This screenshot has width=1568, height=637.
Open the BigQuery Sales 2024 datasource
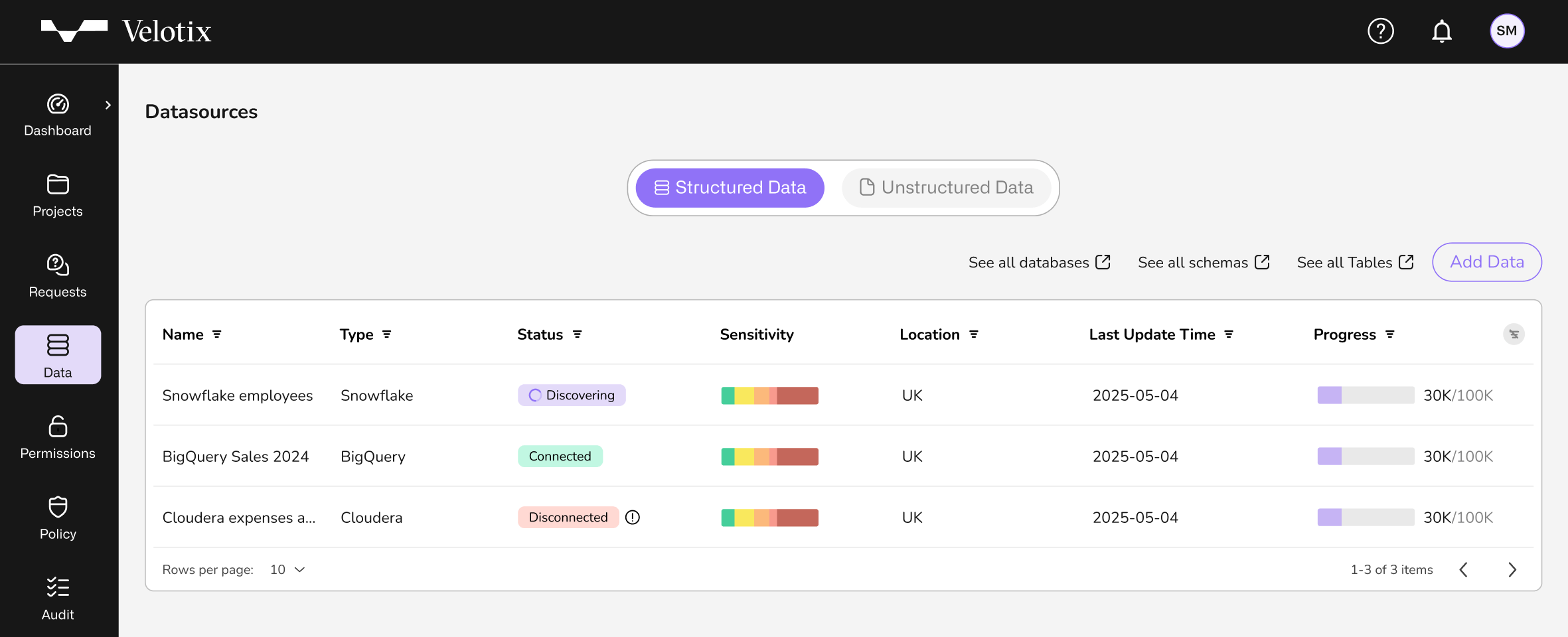pos(236,457)
